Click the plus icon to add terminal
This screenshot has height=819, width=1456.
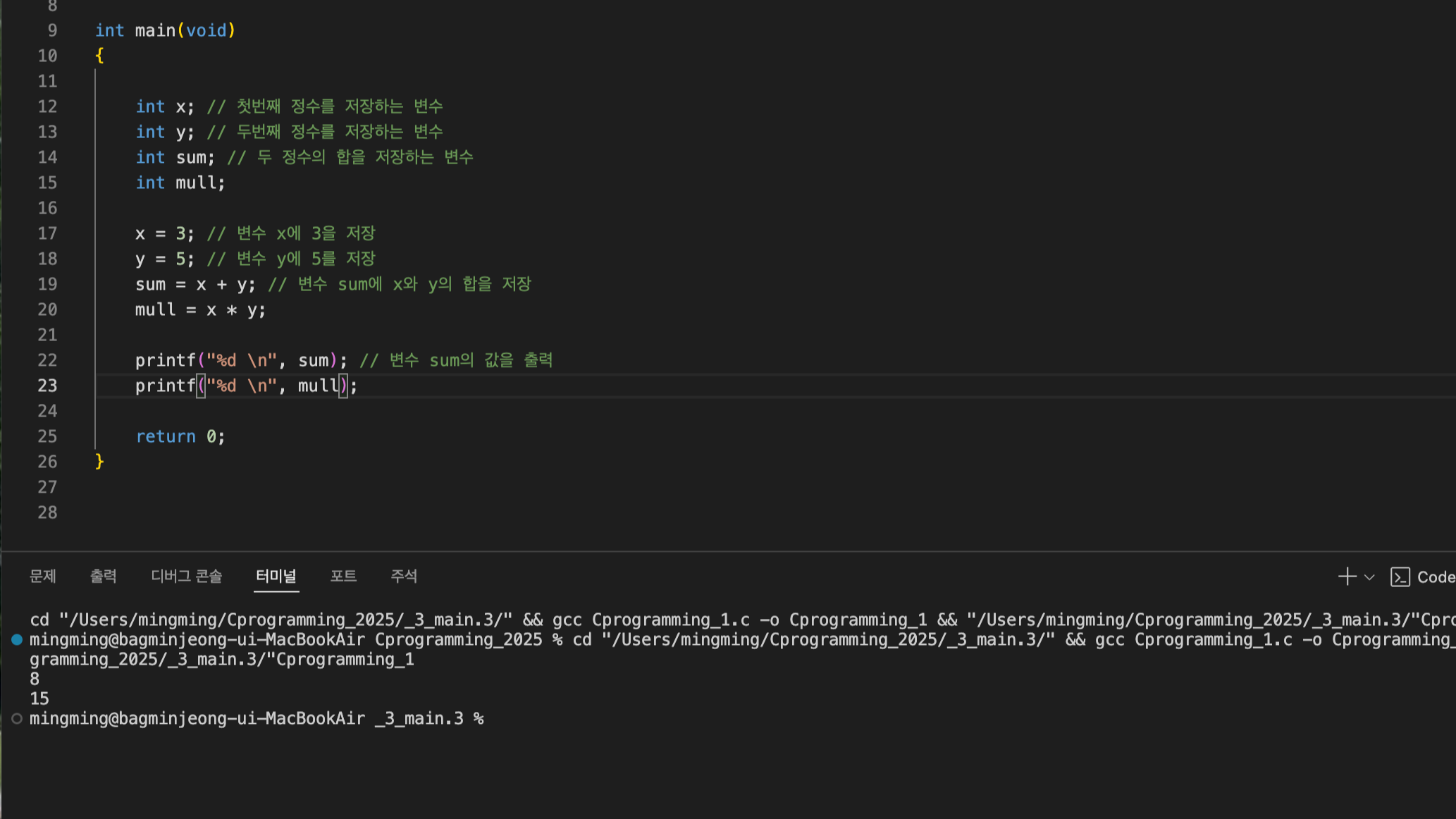[1347, 577]
